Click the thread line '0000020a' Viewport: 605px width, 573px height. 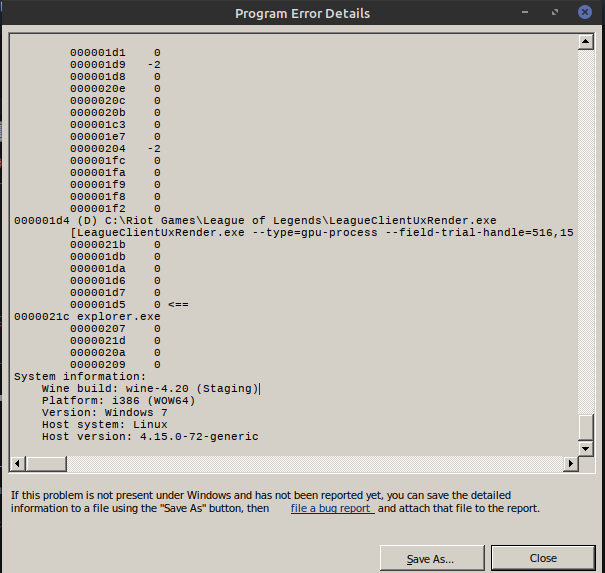click(115, 353)
